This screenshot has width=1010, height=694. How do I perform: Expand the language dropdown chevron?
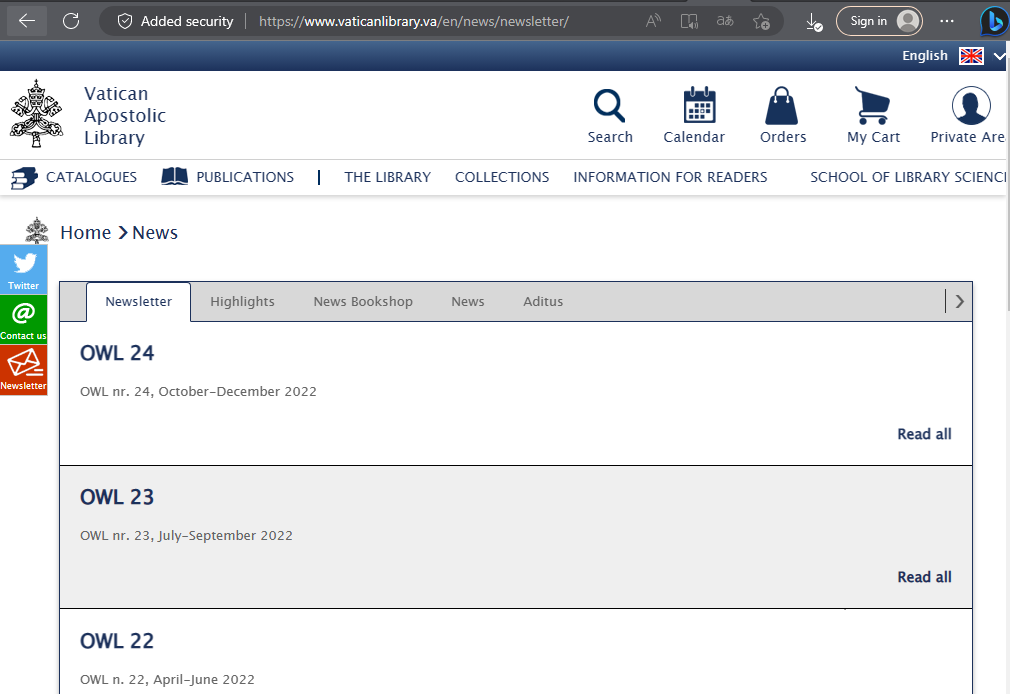(1000, 57)
